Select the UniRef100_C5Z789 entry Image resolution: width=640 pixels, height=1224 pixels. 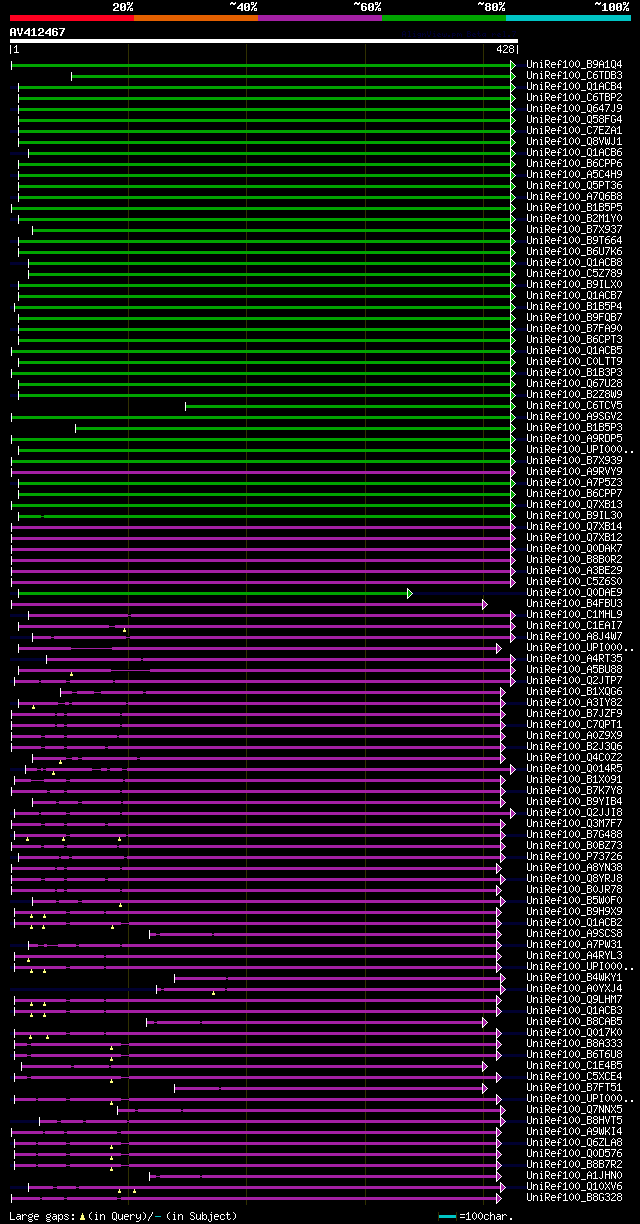(x=574, y=273)
